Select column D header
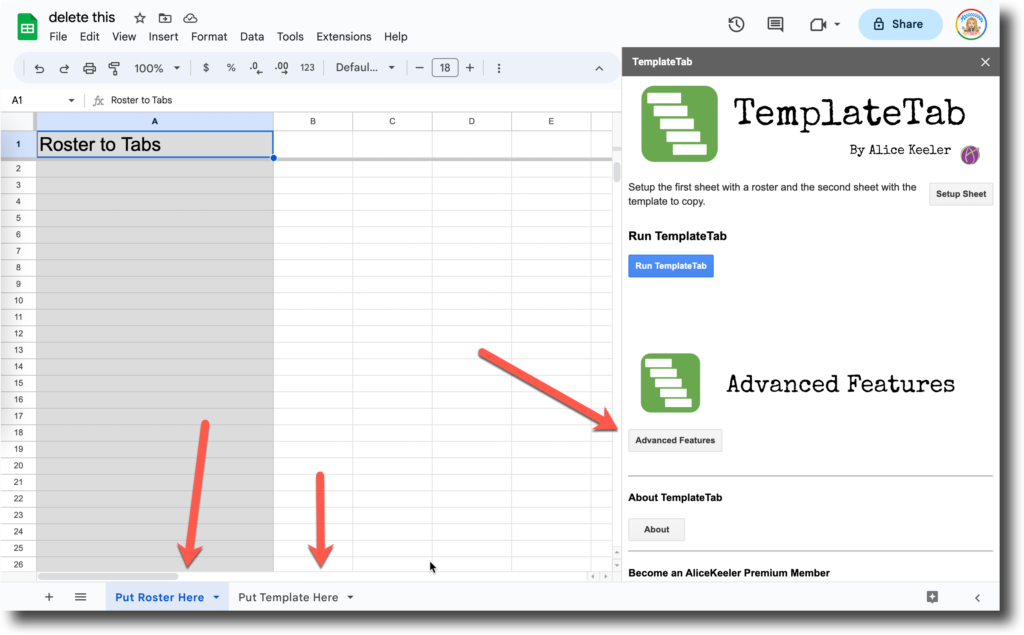This screenshot has height=635, width=1024. coord(472,122)
